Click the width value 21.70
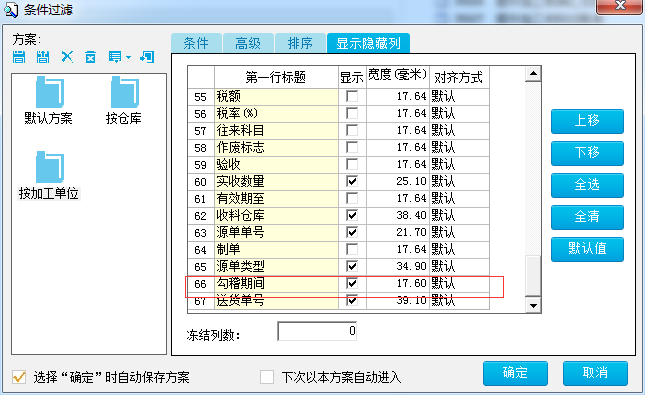 tap(398, 232)
